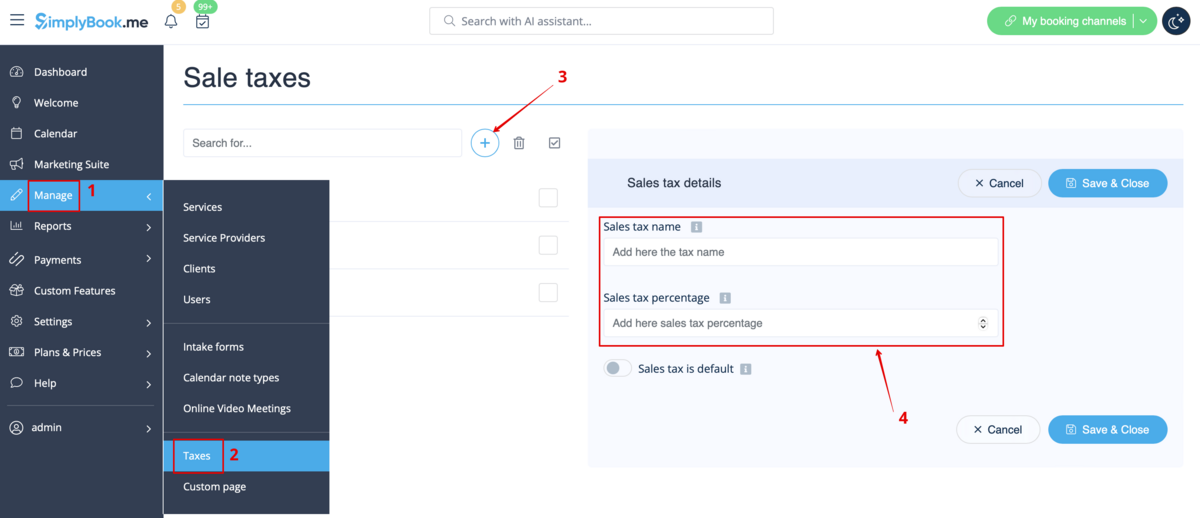The width and height of the screenshot is (1200, 518).
Task: Toggle dark mode moon icon
Action: point(1175,21)
